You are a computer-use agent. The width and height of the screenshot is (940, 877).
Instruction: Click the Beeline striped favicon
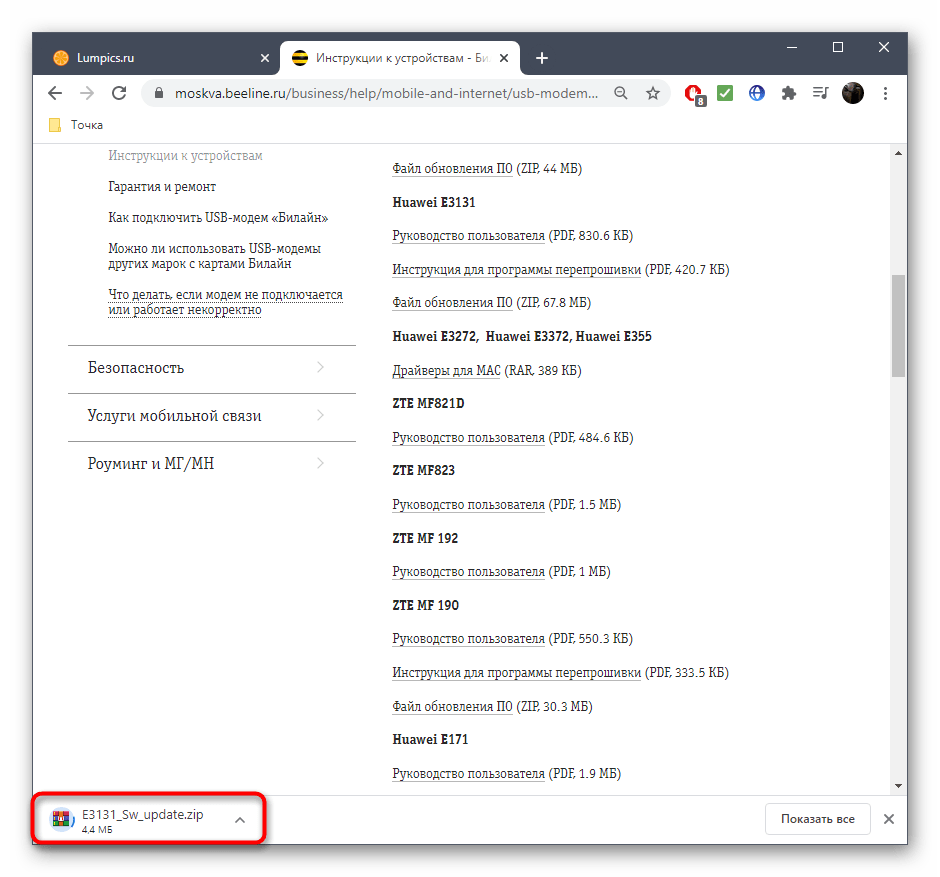(x=300, y=58)
